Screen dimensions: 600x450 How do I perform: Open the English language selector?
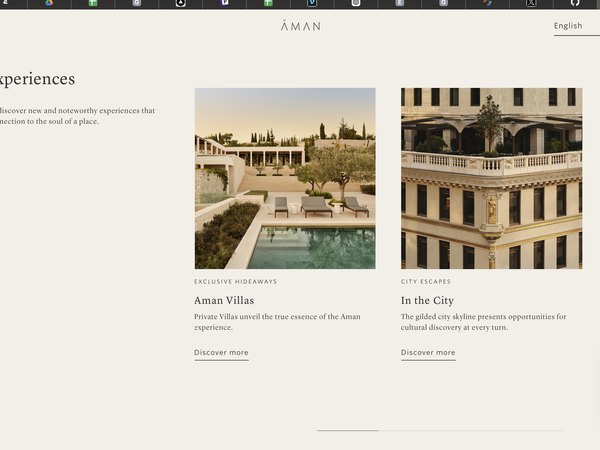pos(568,26)
